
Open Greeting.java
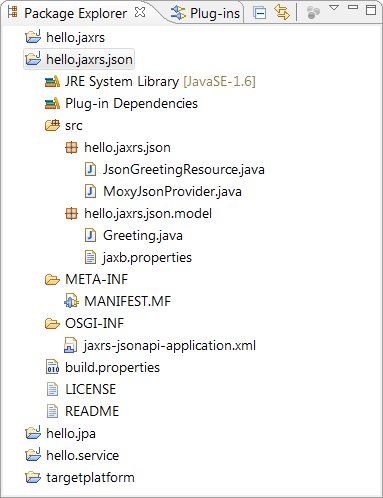143,236
